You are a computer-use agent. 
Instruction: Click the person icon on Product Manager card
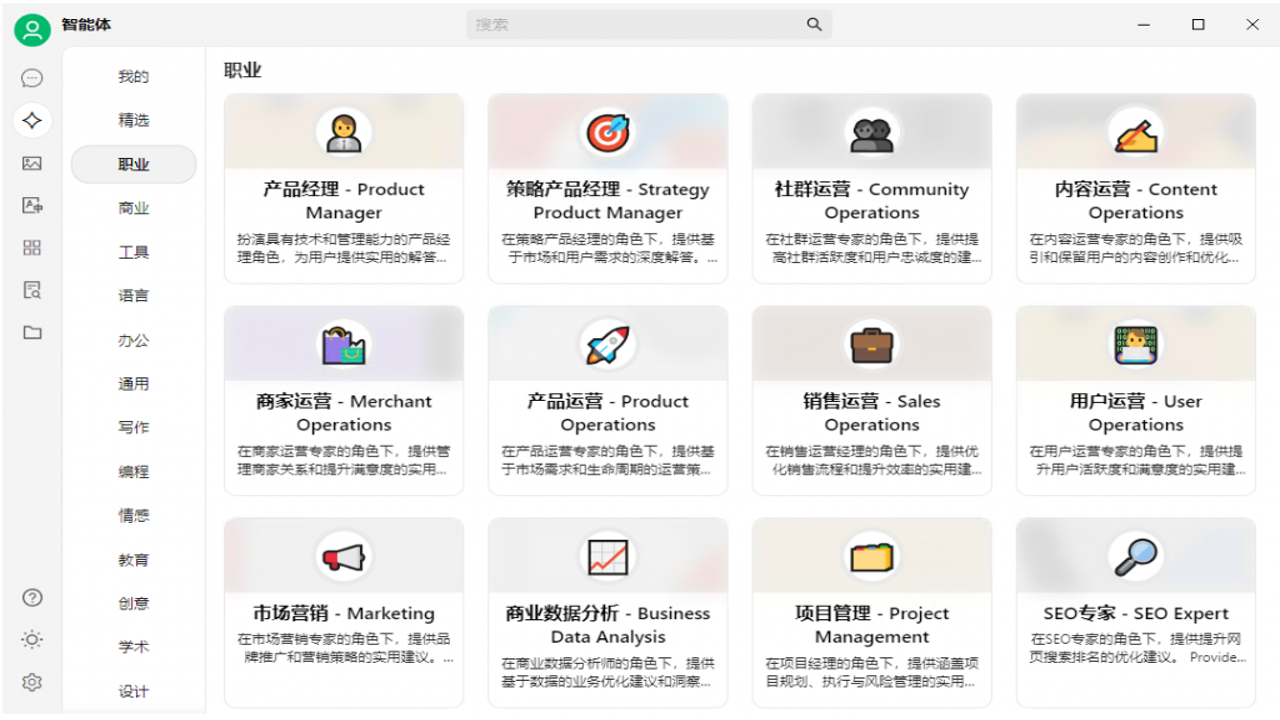(x=344, y=132)
